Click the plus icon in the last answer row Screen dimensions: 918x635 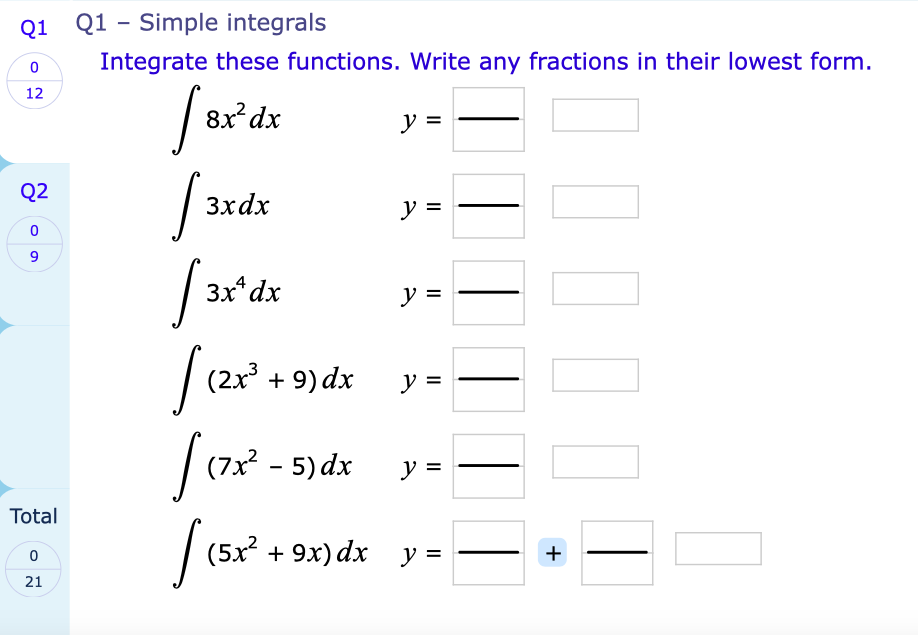click(x=552, y=552)
